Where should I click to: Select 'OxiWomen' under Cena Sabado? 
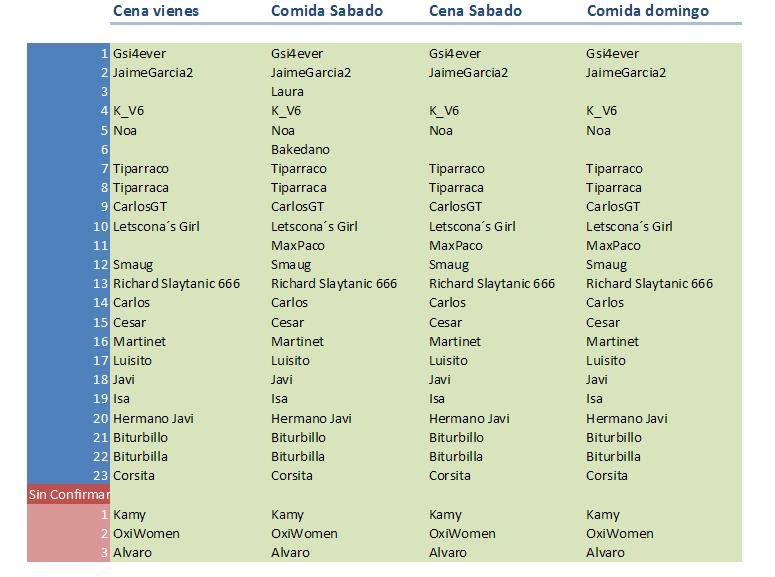pyautogui.click(x=462, y=534)
